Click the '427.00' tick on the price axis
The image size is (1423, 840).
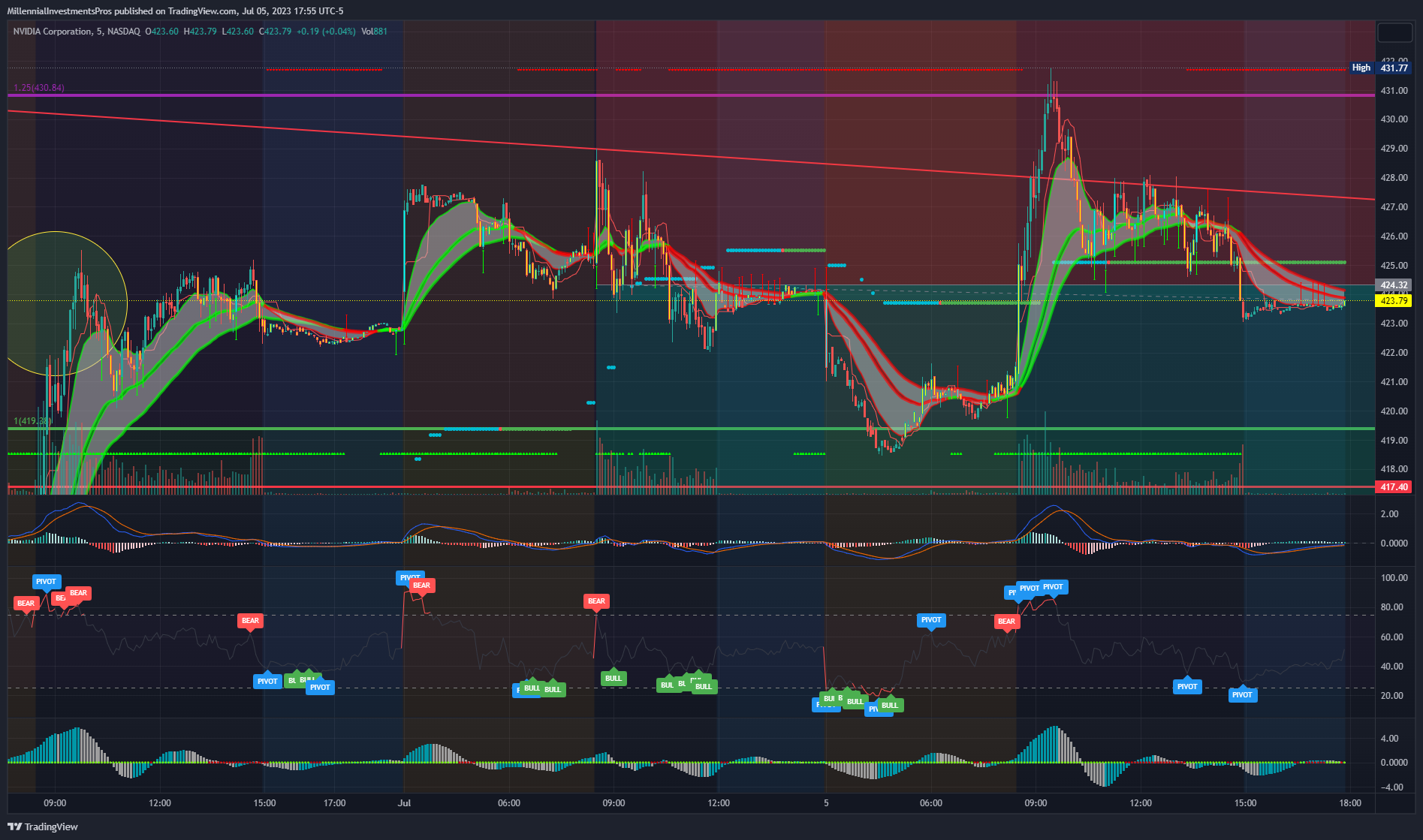[1394, 207]
